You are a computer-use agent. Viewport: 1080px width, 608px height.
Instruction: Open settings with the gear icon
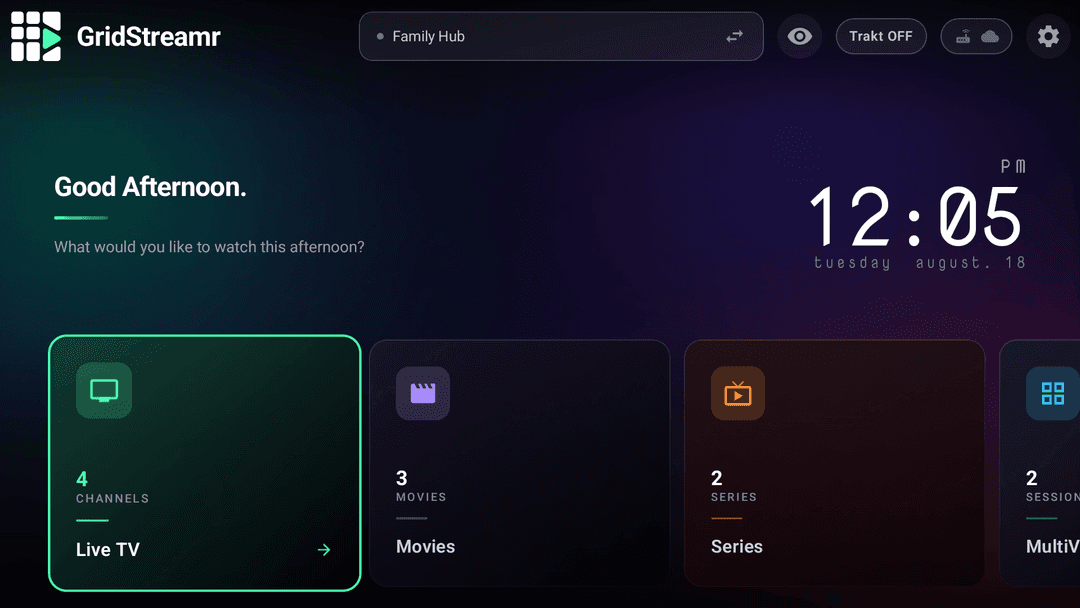(1048, 36)
